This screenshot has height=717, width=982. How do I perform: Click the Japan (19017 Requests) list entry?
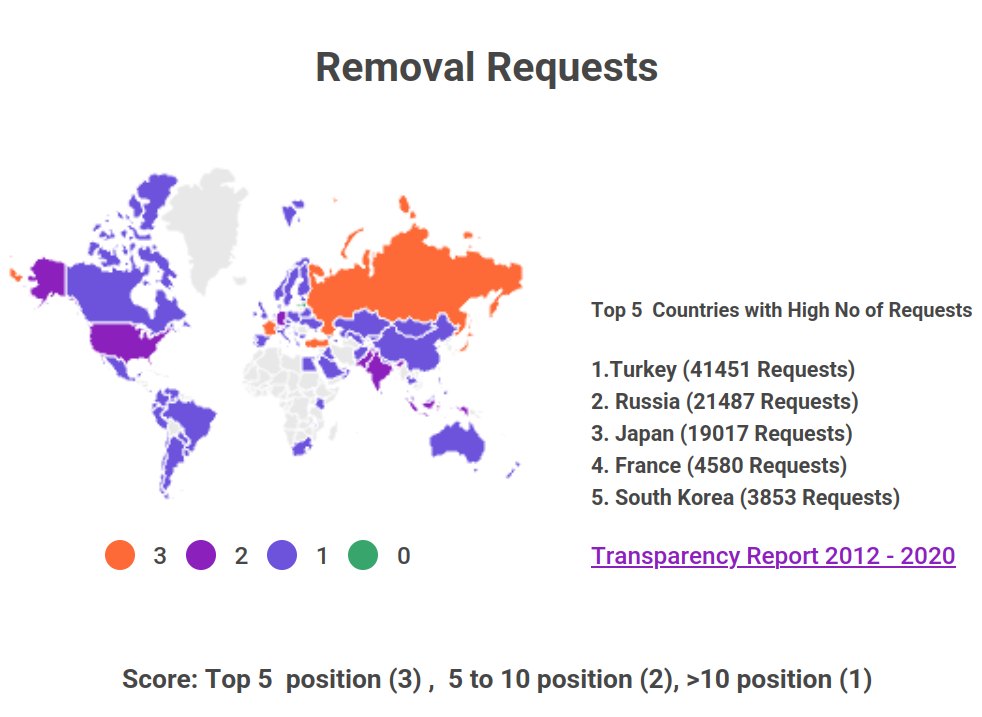pos(721,434)
